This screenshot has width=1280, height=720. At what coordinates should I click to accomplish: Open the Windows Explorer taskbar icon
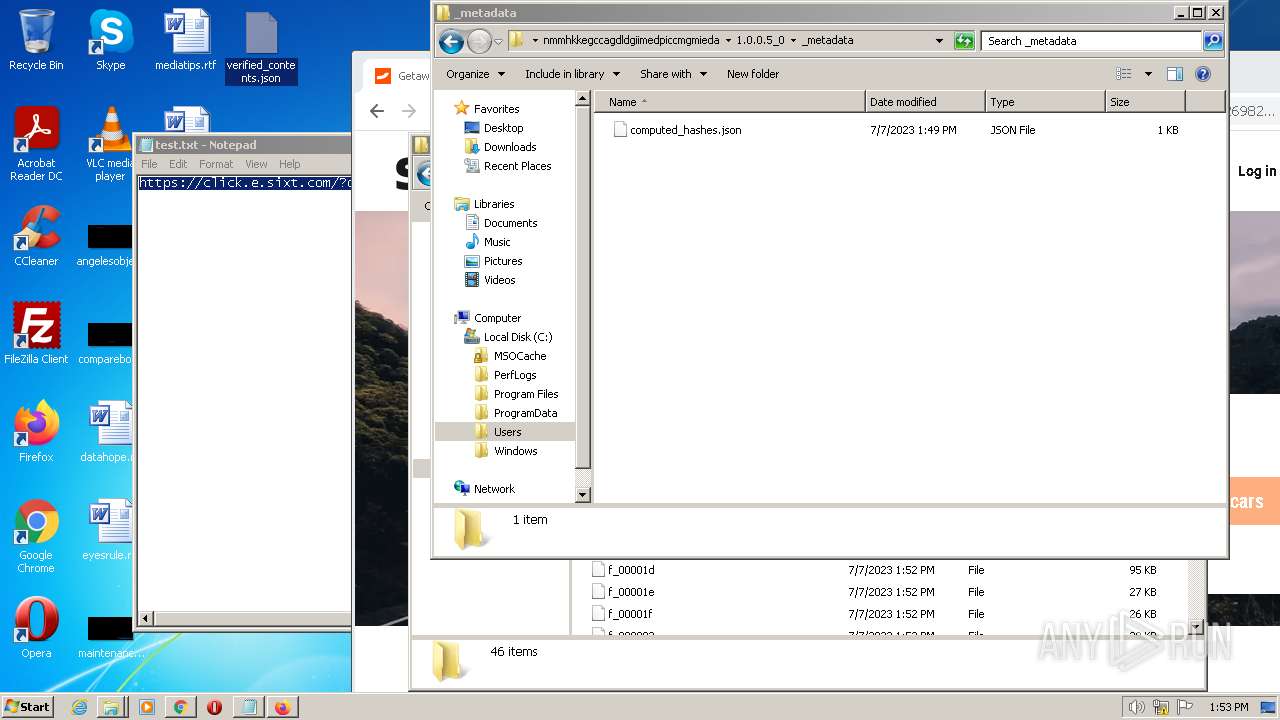[111, 707]
